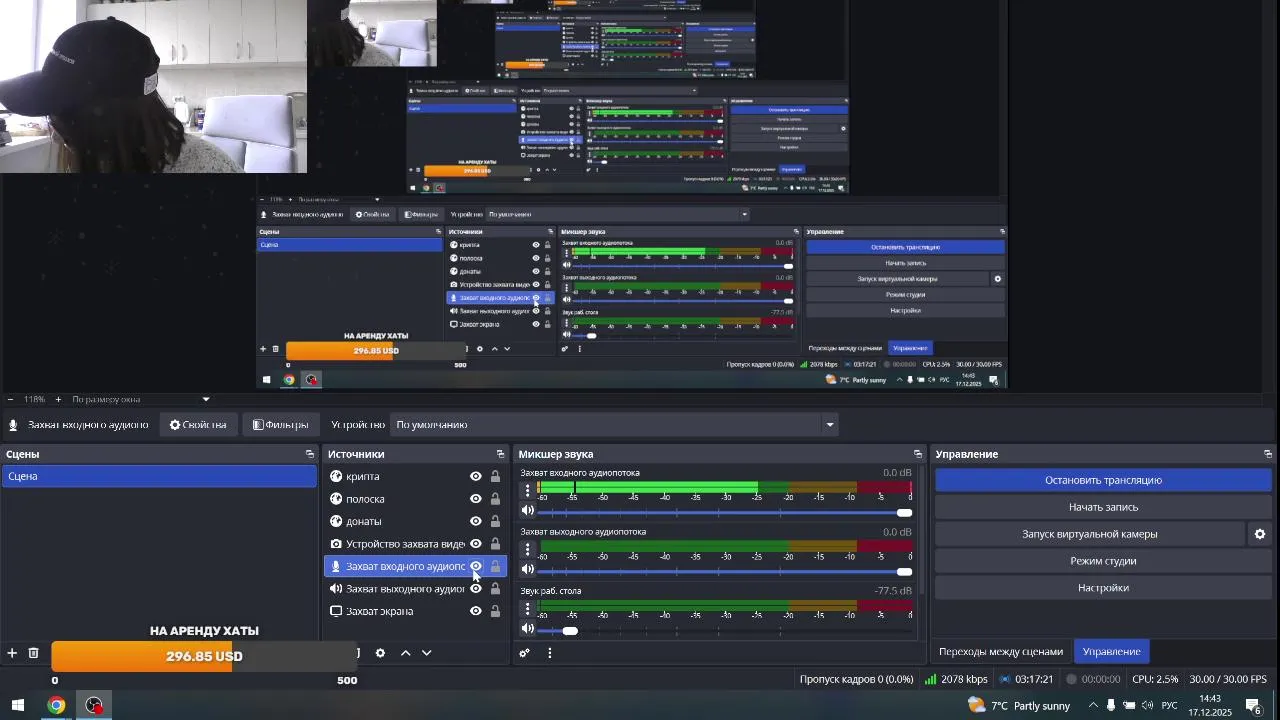The width and height of the screenshot is (1280, 720).
Task: Open weather widget 7°C Partly sunny
Action: [1020, 706]
